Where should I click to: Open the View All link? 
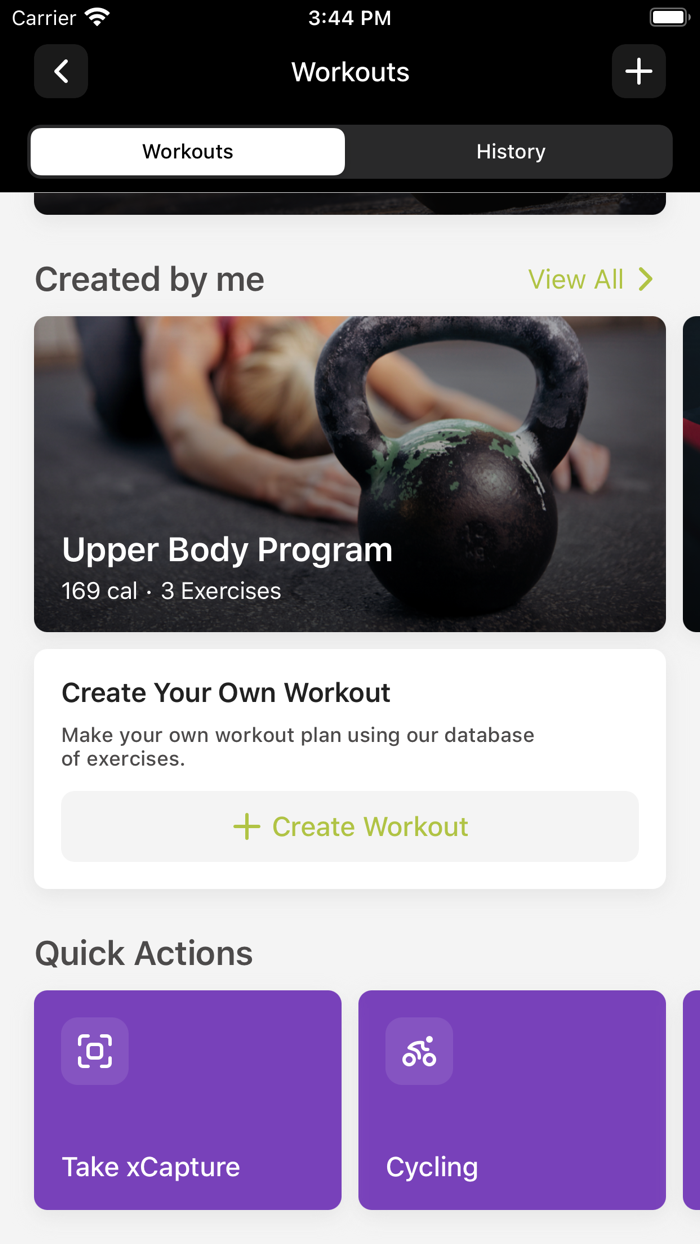click(x=576, y=280)
